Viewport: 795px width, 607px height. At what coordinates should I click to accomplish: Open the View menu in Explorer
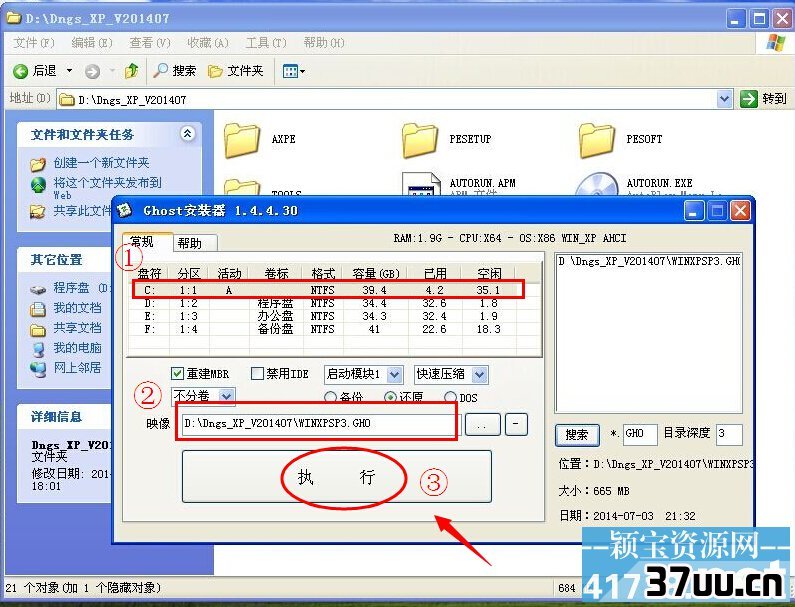pyautogui.click(x=150, y=43)
